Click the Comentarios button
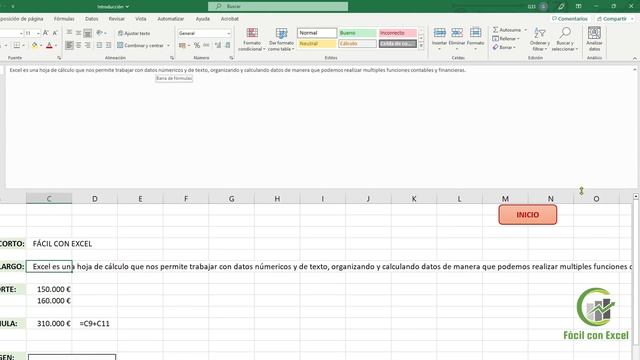Image resolution: width=640 pixels, height=360 pixels. (569, 19)
